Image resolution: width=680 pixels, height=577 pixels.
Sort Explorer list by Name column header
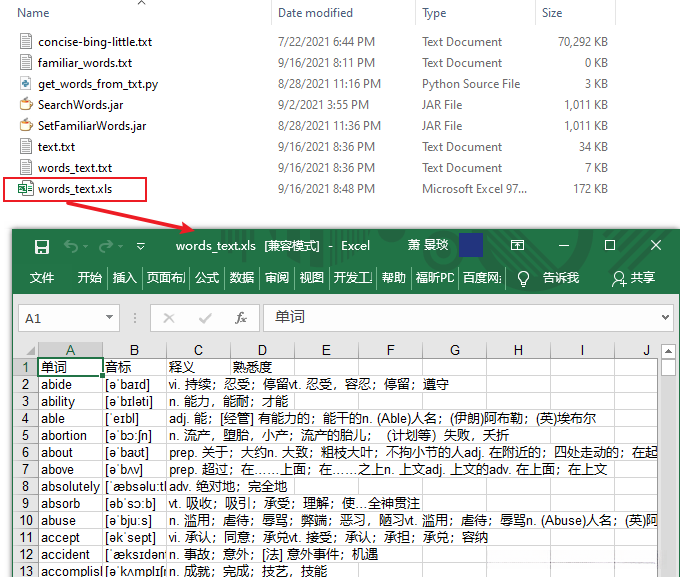tap(33, 13)
